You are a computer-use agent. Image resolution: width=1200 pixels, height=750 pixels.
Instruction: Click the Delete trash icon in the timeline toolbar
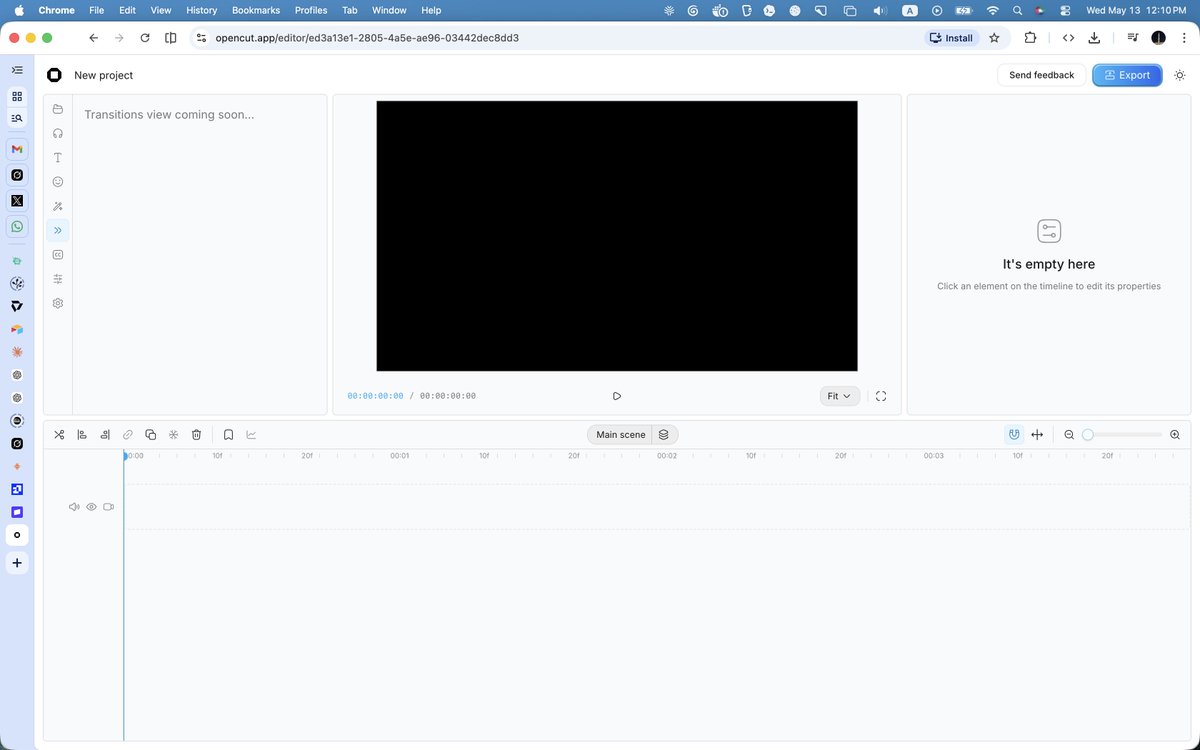196,434
